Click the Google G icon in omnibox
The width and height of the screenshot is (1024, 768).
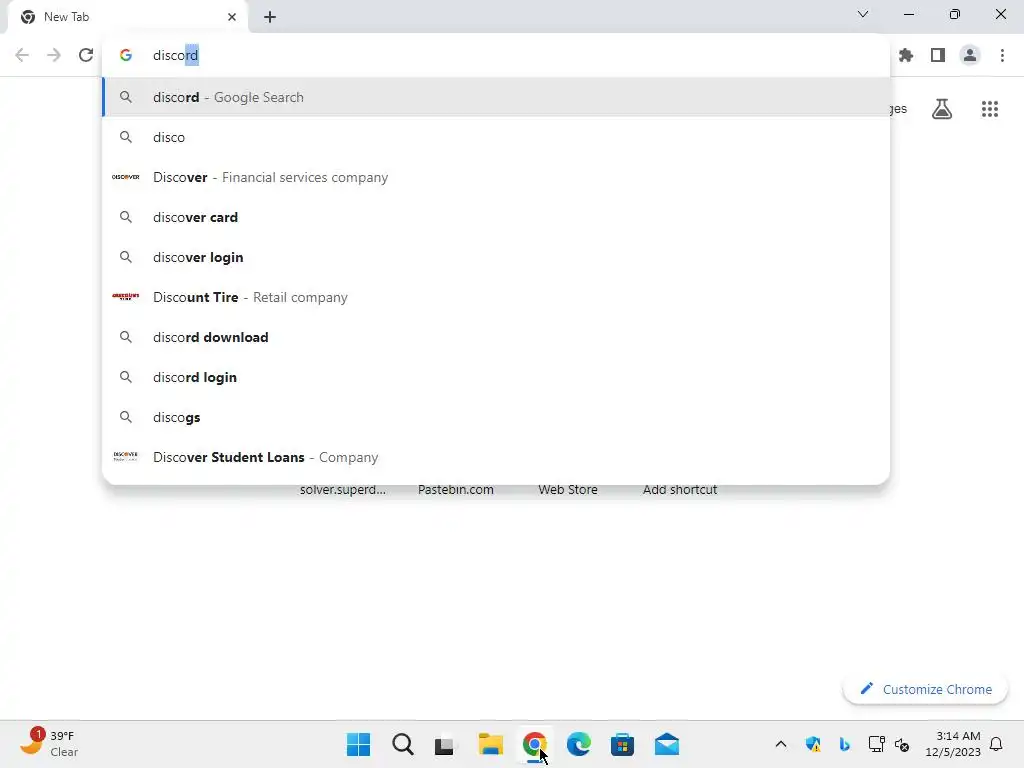point(126,56)
